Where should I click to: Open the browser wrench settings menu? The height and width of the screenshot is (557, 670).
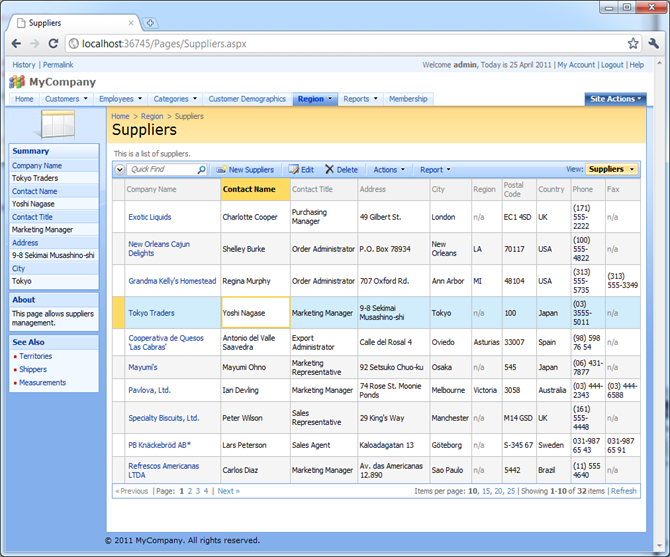tap(653, 44)
